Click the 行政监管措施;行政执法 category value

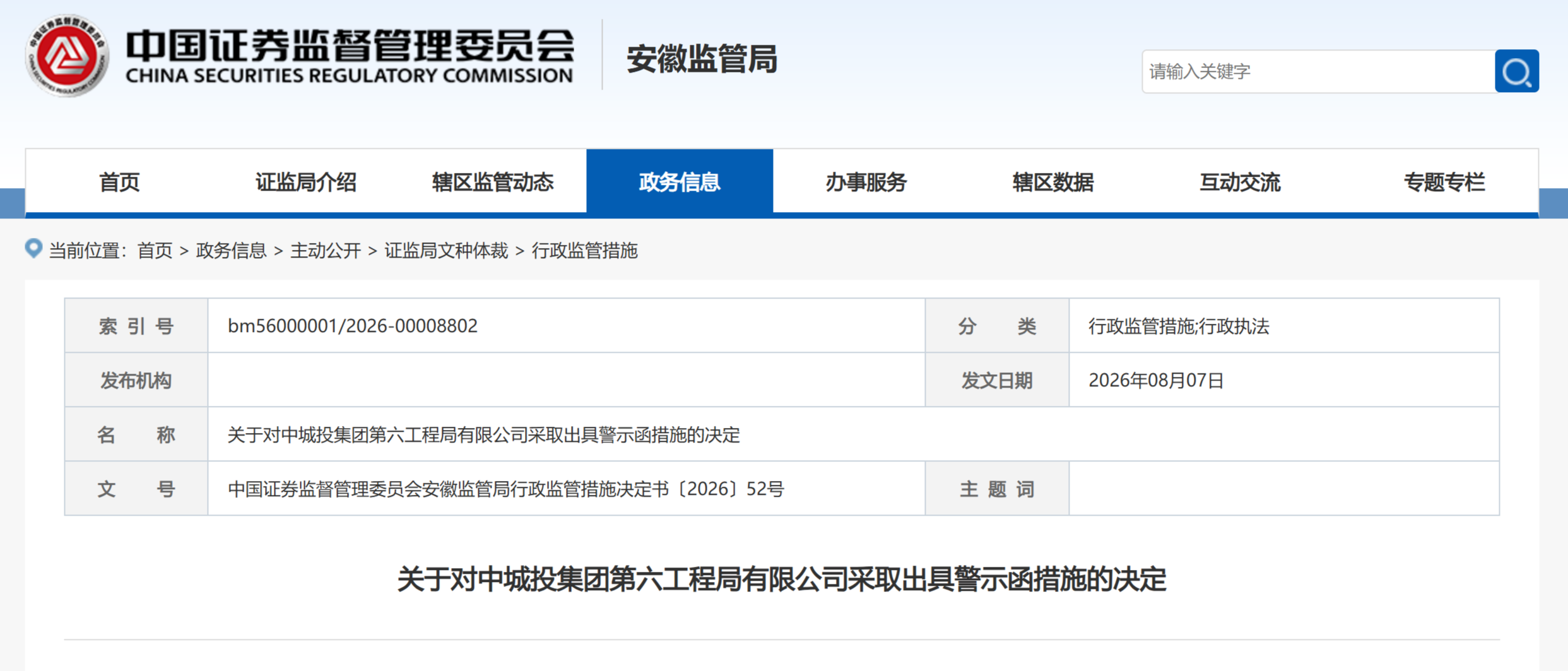[1179, 326]
